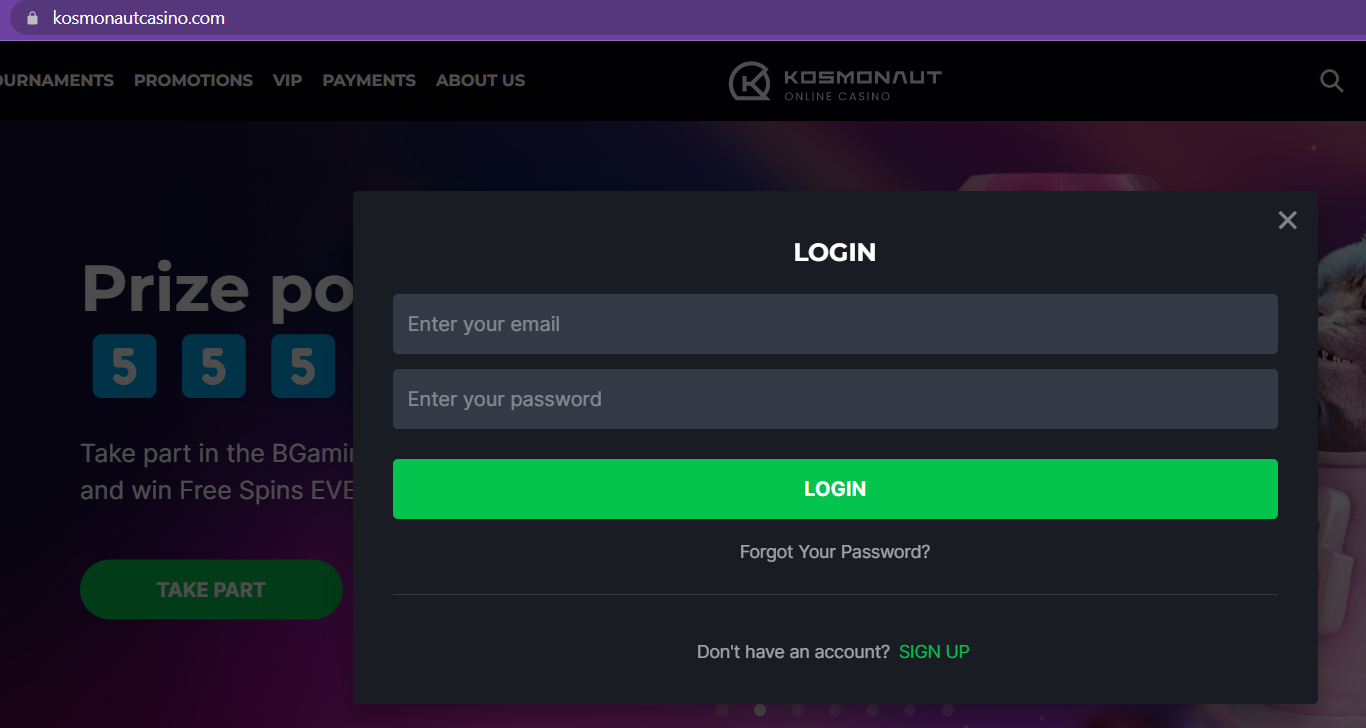The image size is (1366, 728).
Task: Click the padlock icon in address bar
Action: pos(32,18)
